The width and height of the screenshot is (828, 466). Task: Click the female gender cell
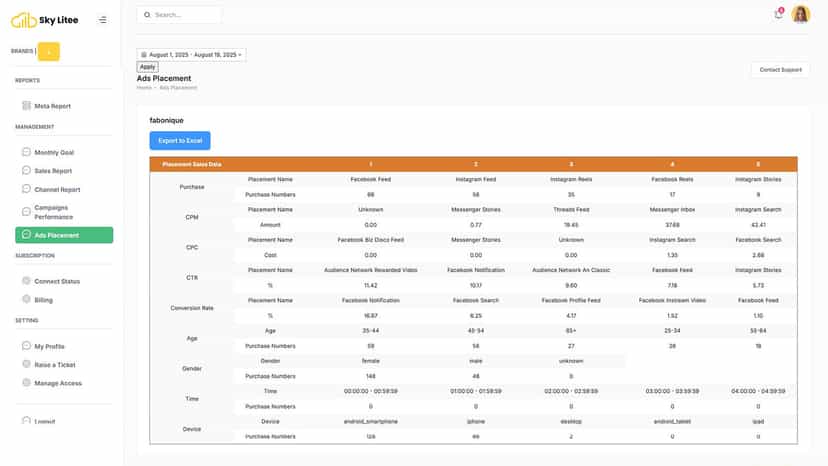tap(371, 361)
